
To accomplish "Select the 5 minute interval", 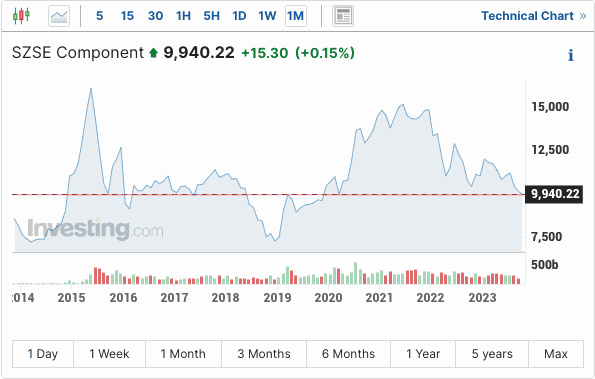I will [x=99, y=16].
